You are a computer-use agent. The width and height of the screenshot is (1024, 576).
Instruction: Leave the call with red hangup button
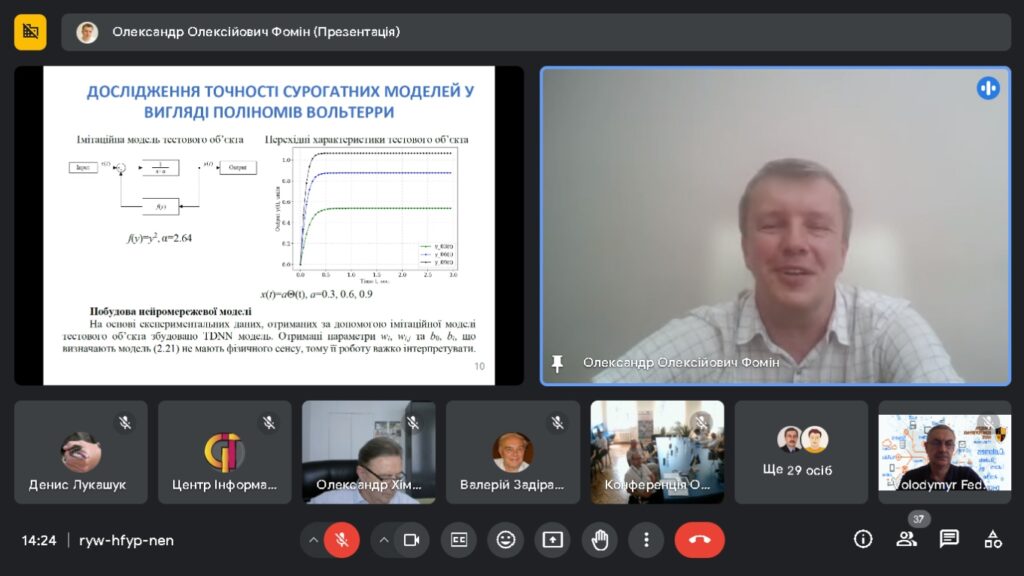(x=699, y=540)
